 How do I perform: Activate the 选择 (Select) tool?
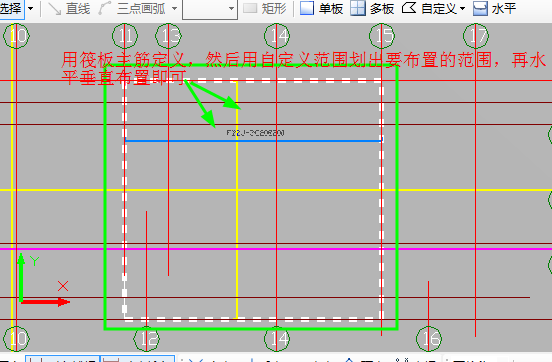click(11, 8)
